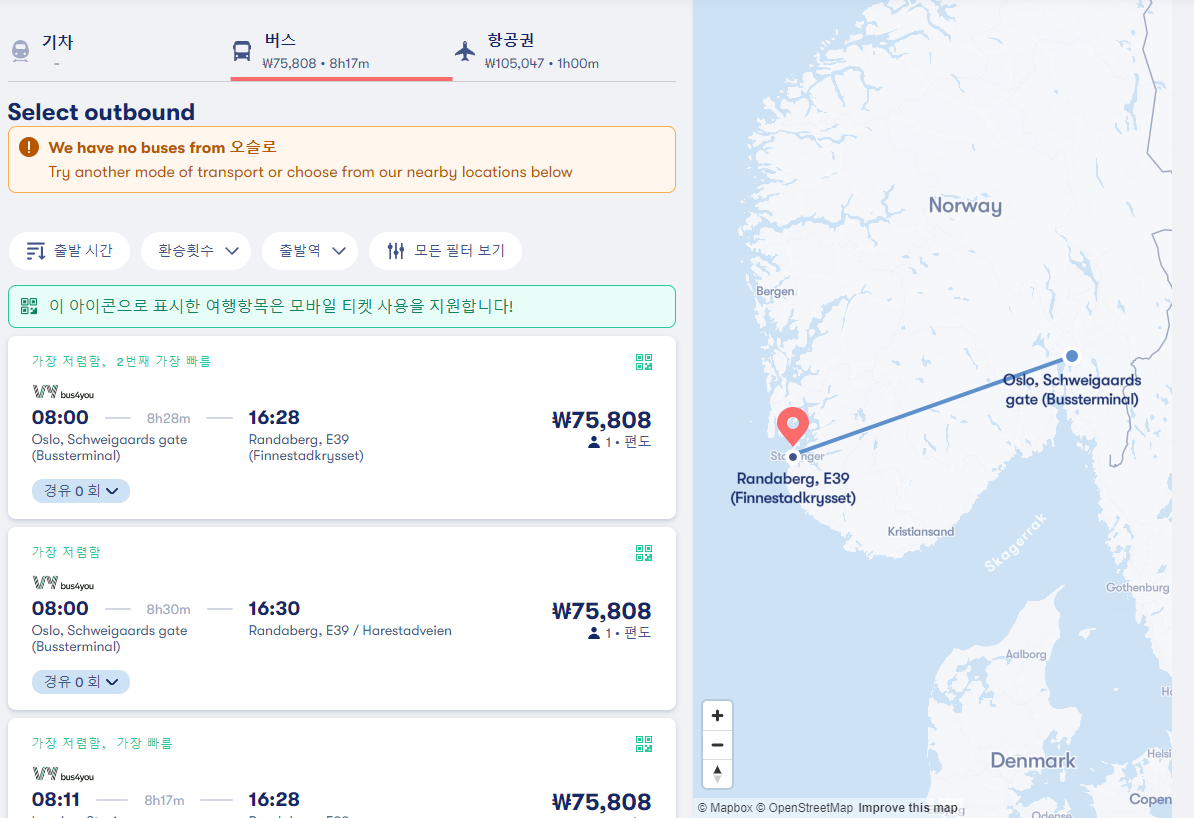Click QR icon on 16:30 trip card

click(x=644, y=553)
